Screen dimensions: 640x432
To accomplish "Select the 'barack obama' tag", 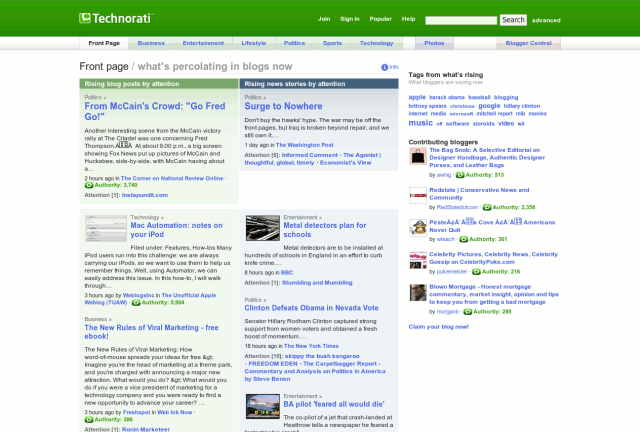I will pos(447,98).
